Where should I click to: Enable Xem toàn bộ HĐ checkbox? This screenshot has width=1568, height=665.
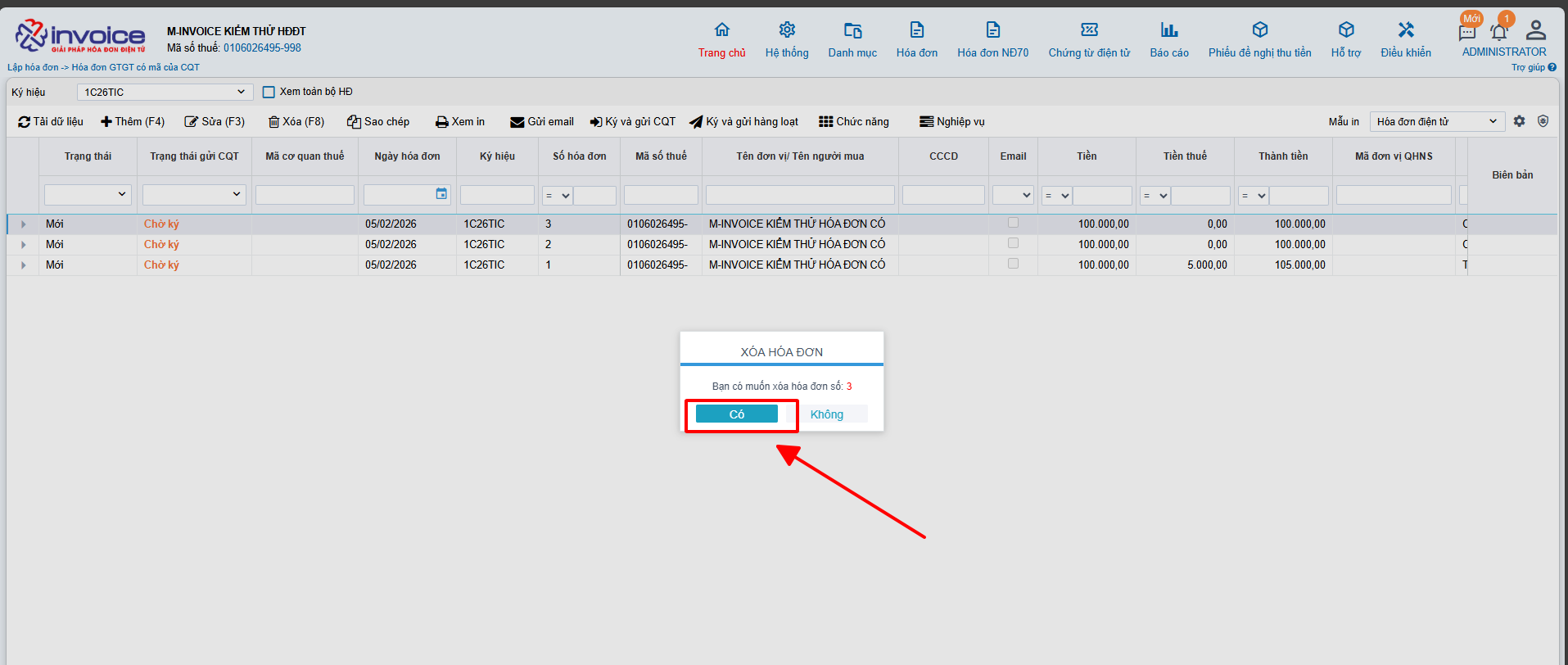(x=269, y=92)
